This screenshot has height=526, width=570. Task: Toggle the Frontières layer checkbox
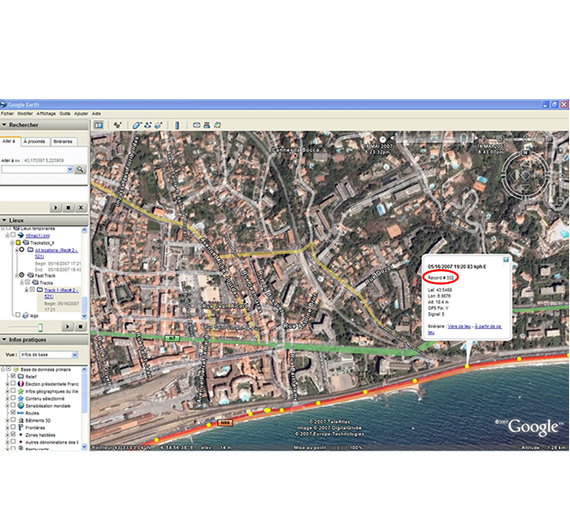[13, 427]
